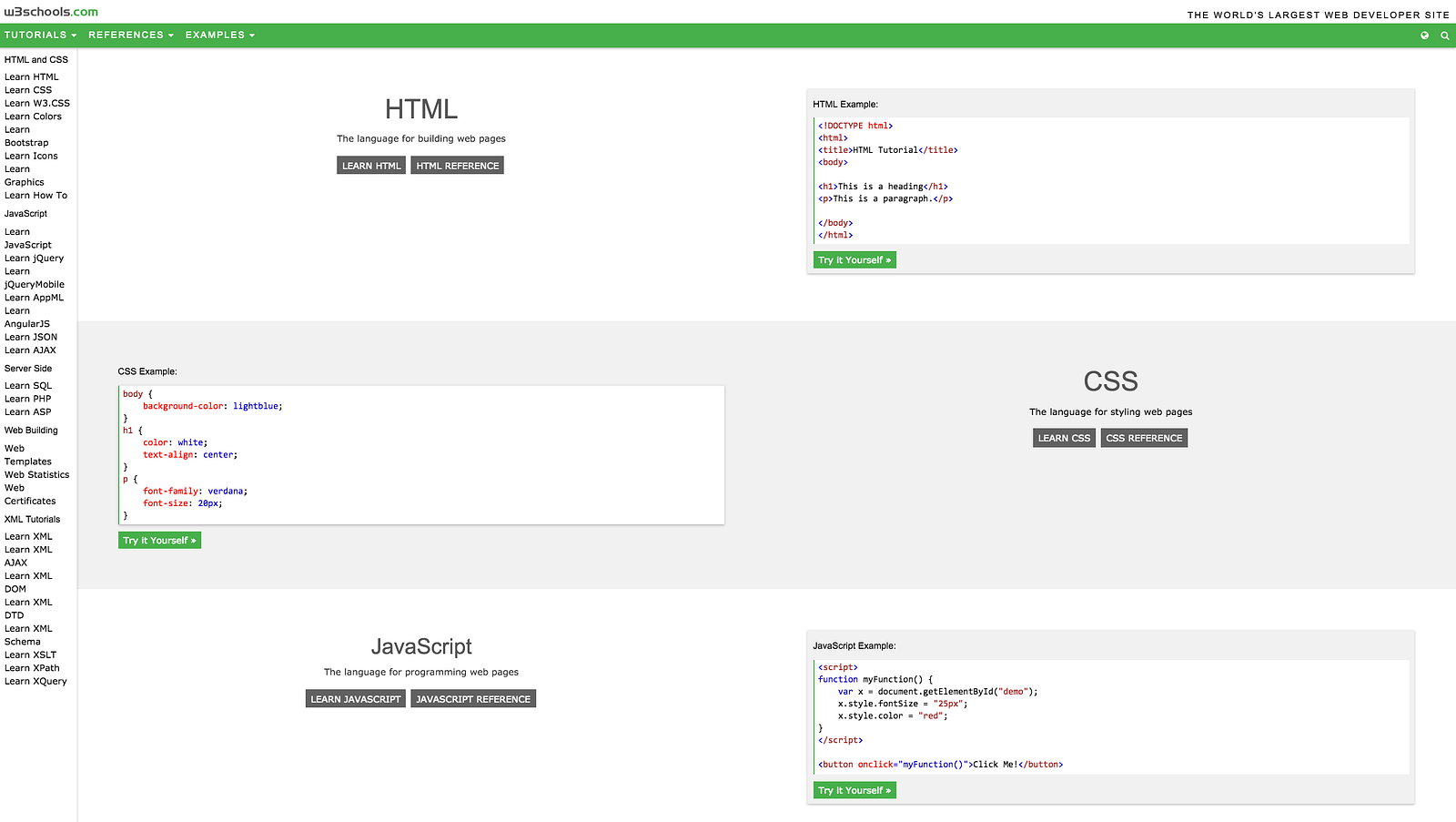Click Learn AJAX under the JavaScript section
The image size is (1456, 822).
coord(30,350)
